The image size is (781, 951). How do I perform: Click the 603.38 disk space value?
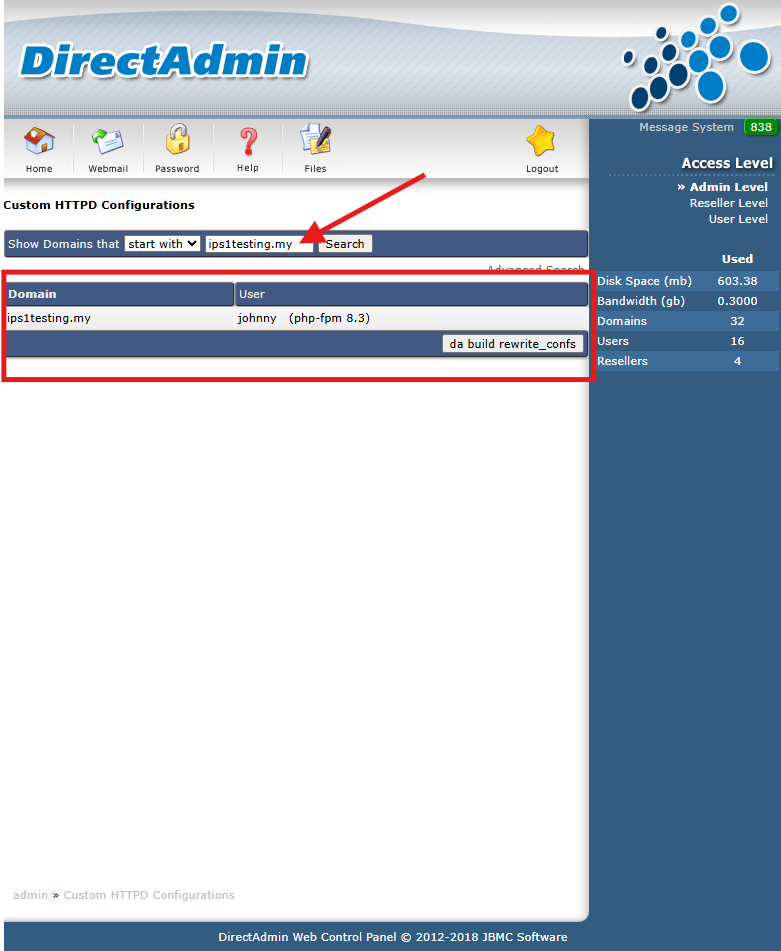(x=737, y=281)
